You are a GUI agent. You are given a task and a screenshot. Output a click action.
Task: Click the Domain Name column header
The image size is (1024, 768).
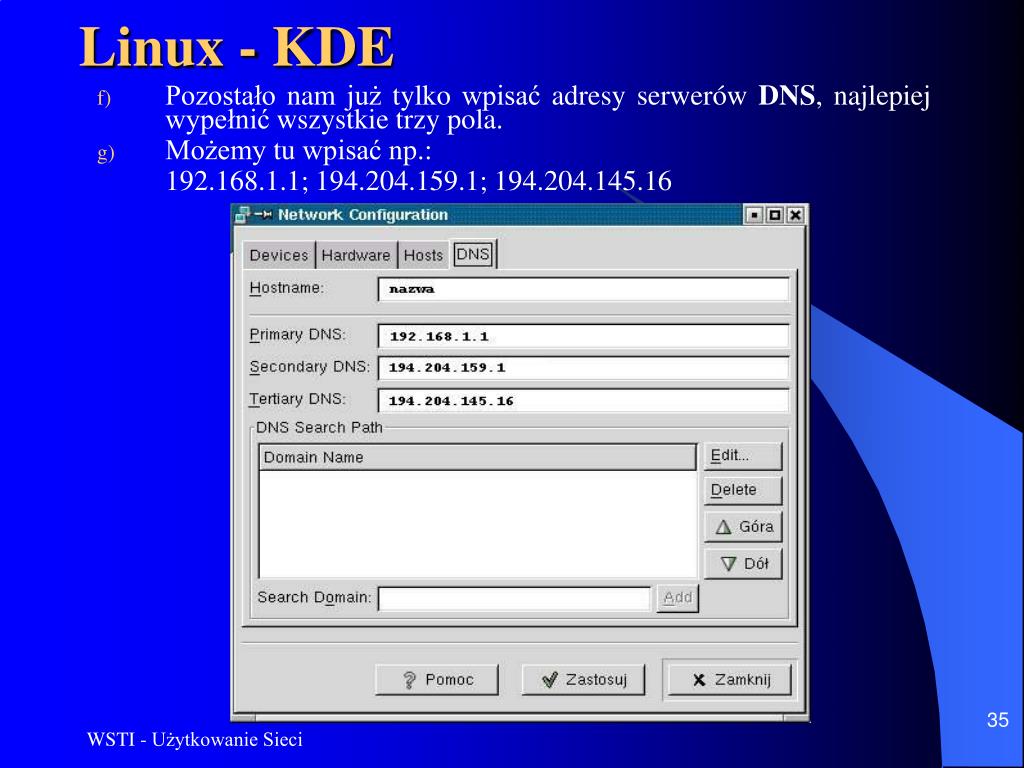pos(477,457)
